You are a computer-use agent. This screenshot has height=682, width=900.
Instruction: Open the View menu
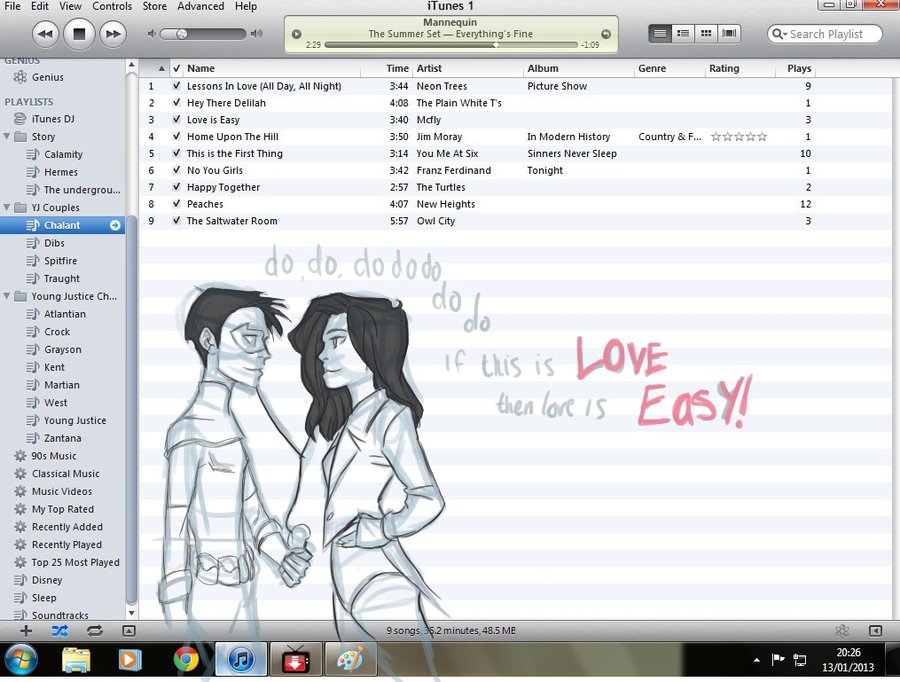point(70,6)
